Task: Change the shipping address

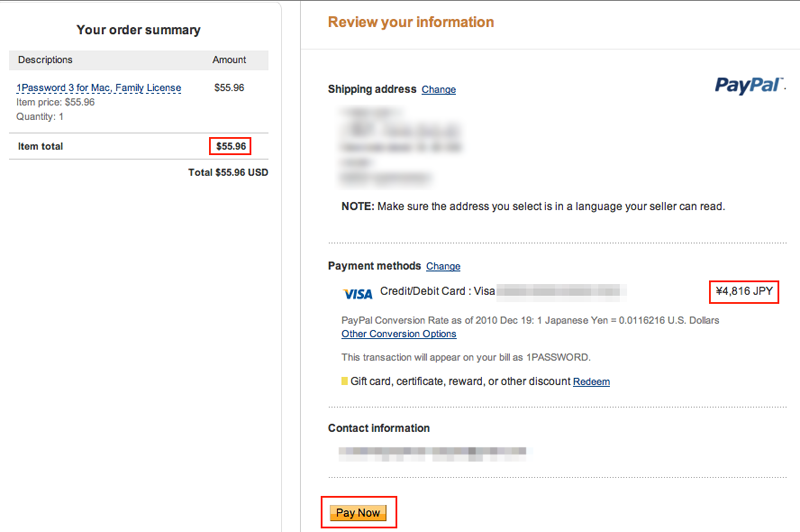Action: coord(439,90)
